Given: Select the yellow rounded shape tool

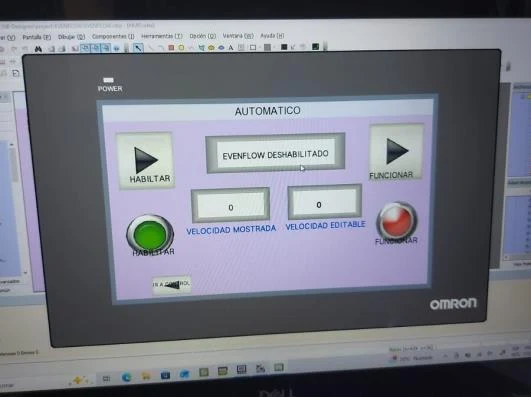Looking at the screenshot, I should [x=181, y=48].
